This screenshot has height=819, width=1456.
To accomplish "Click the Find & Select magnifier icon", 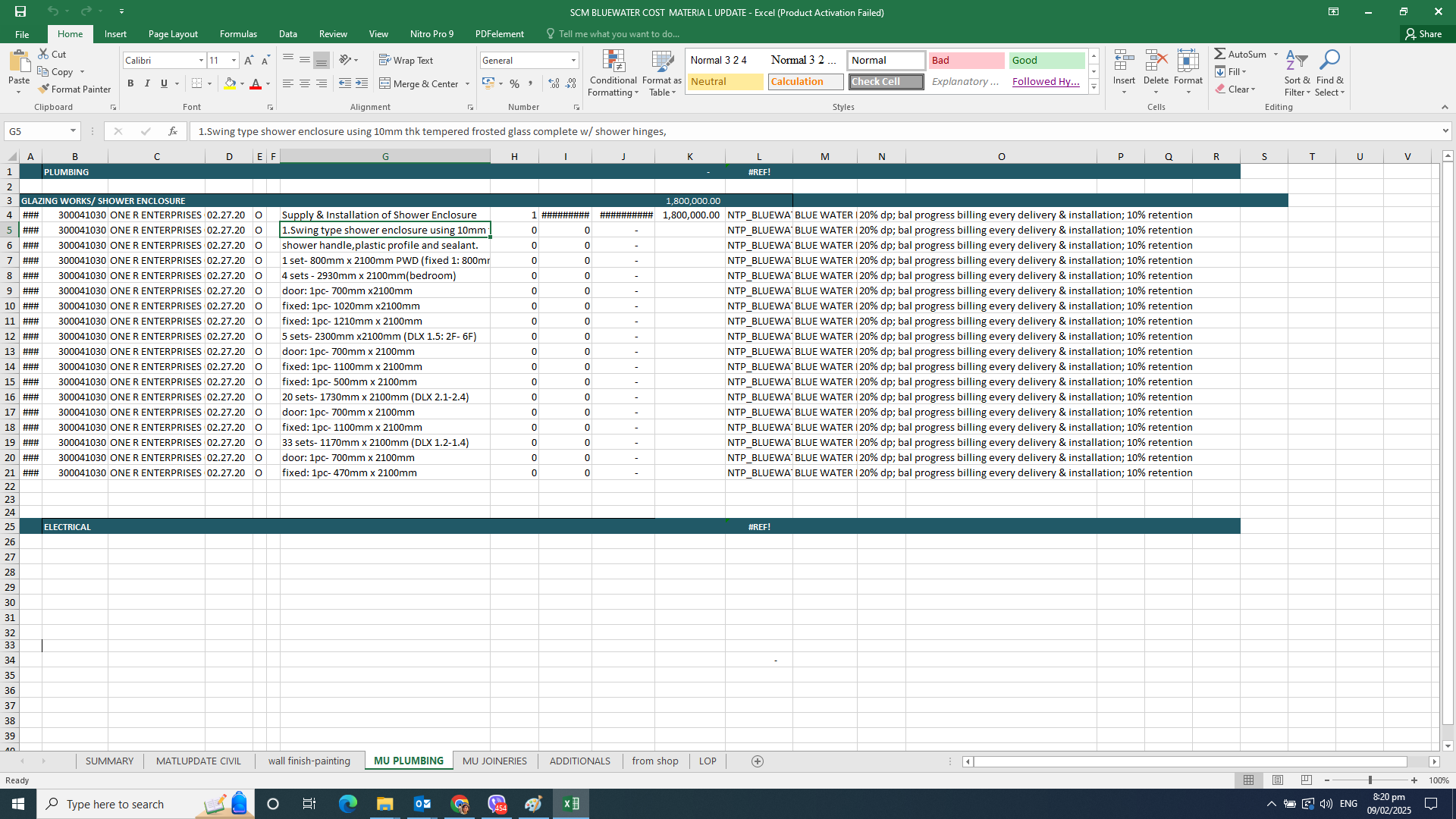I will coord(1329,61).
